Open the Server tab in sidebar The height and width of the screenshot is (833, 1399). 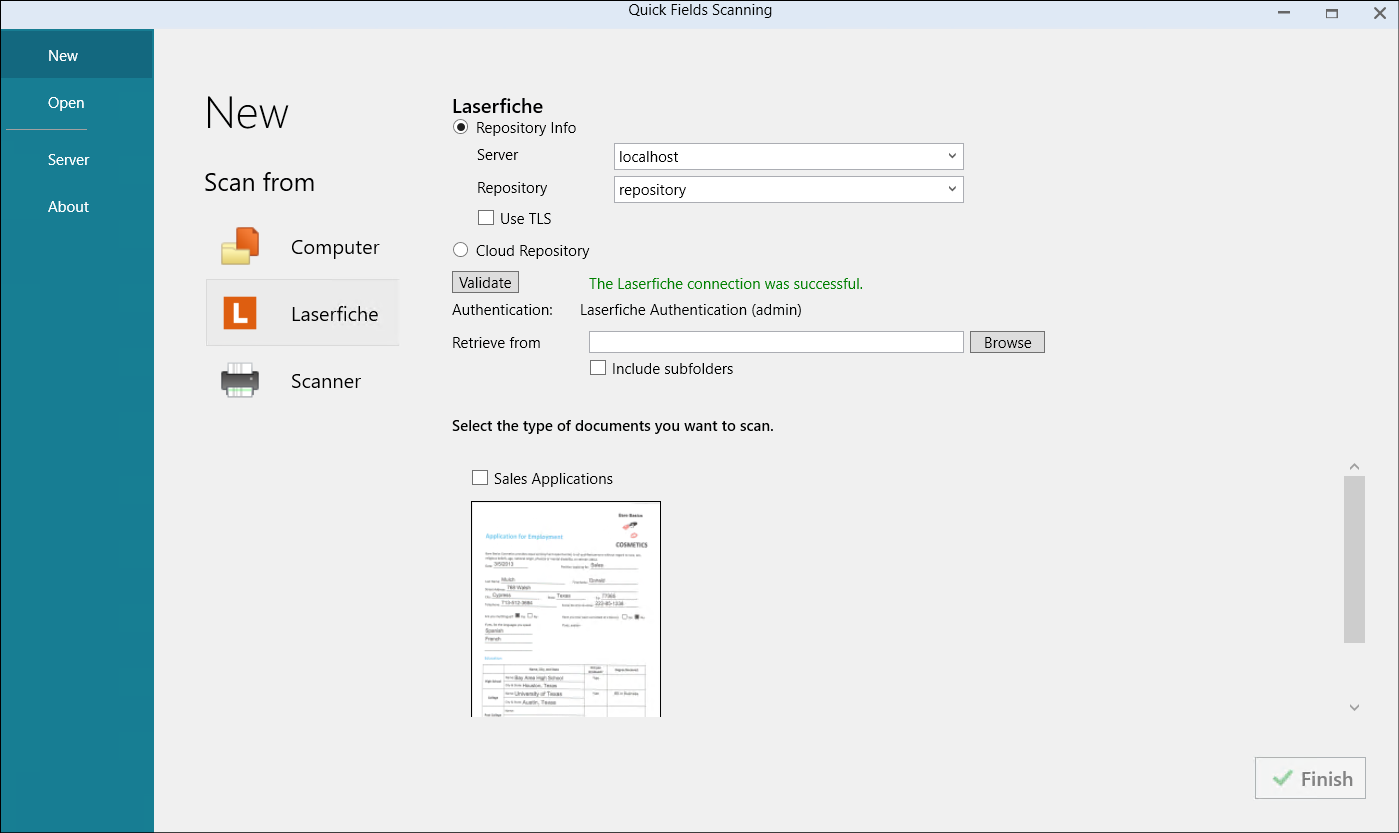(x=68, y=160)
